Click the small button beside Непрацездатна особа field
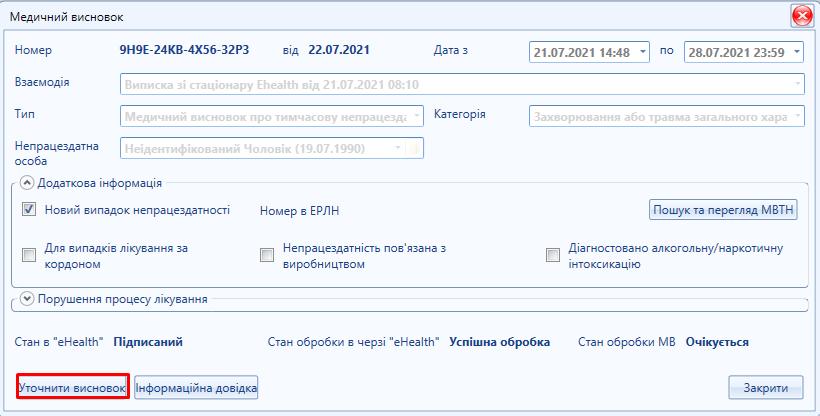The width and height of the screenshot is (820, 416). [x=415, y=149]
